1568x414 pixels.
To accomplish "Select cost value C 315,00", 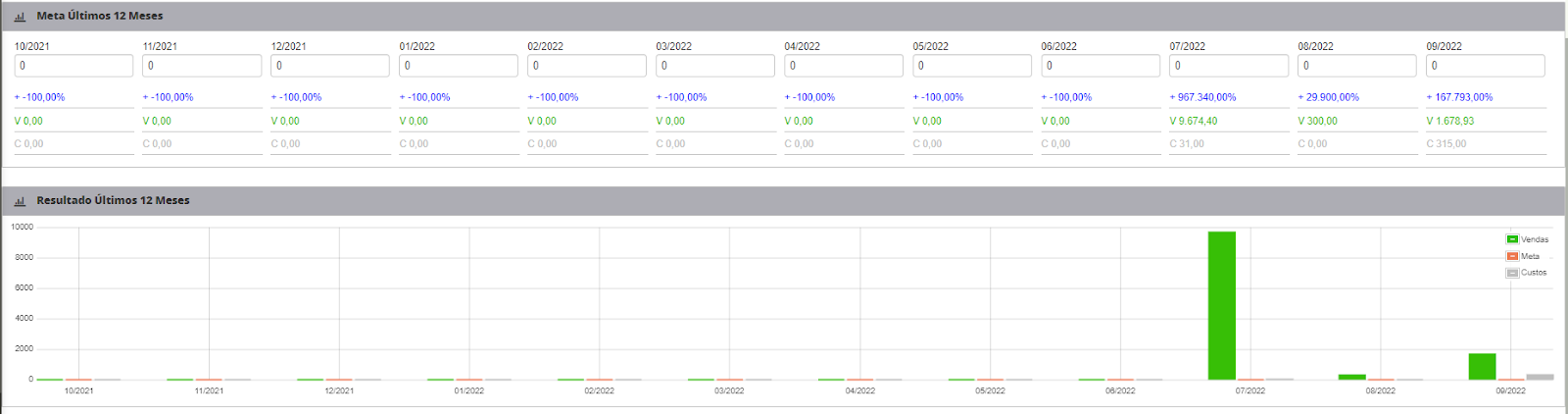I will (1446, 143).
